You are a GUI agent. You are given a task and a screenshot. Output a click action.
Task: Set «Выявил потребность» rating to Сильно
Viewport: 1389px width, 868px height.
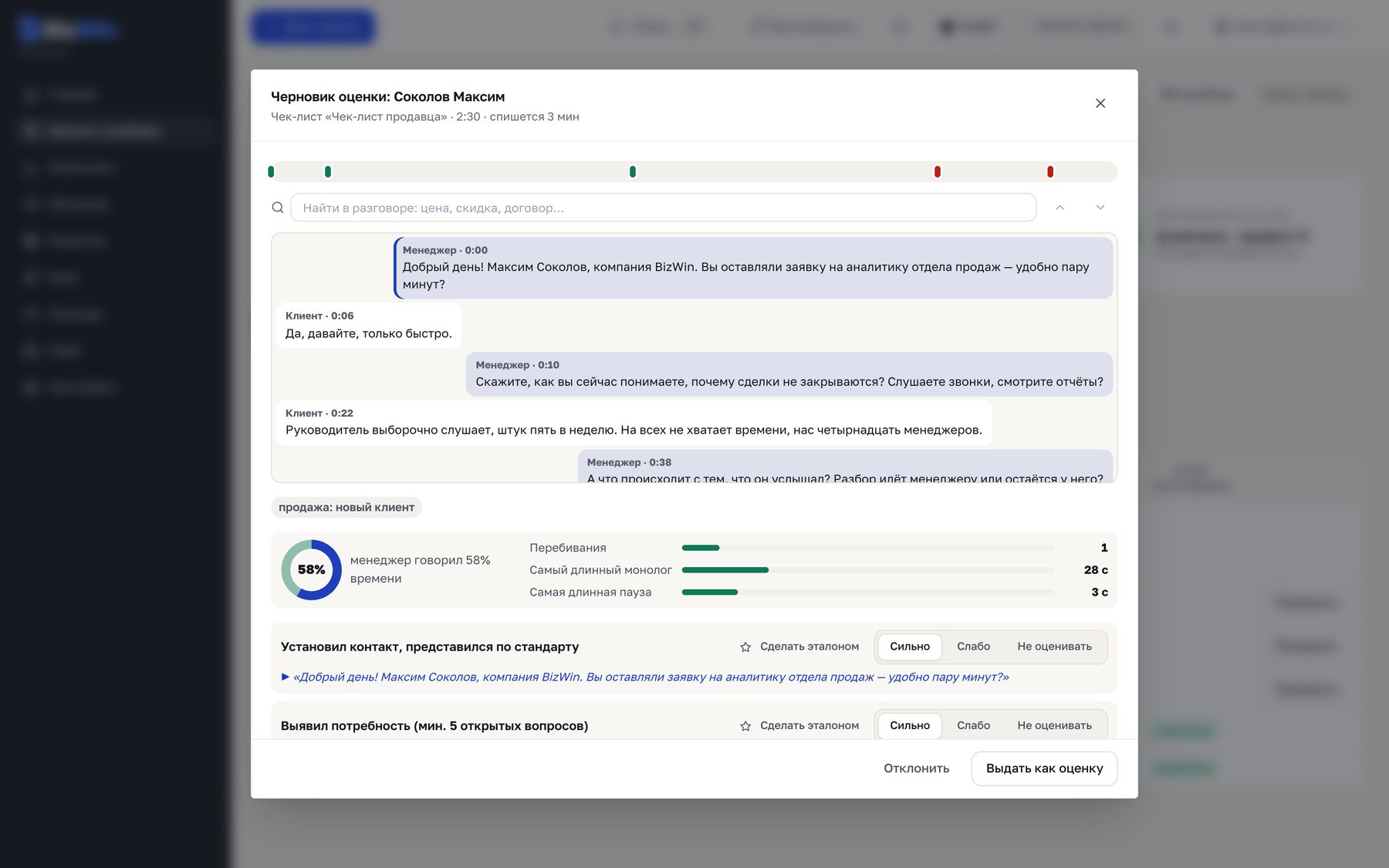click(x=910, y=725)
